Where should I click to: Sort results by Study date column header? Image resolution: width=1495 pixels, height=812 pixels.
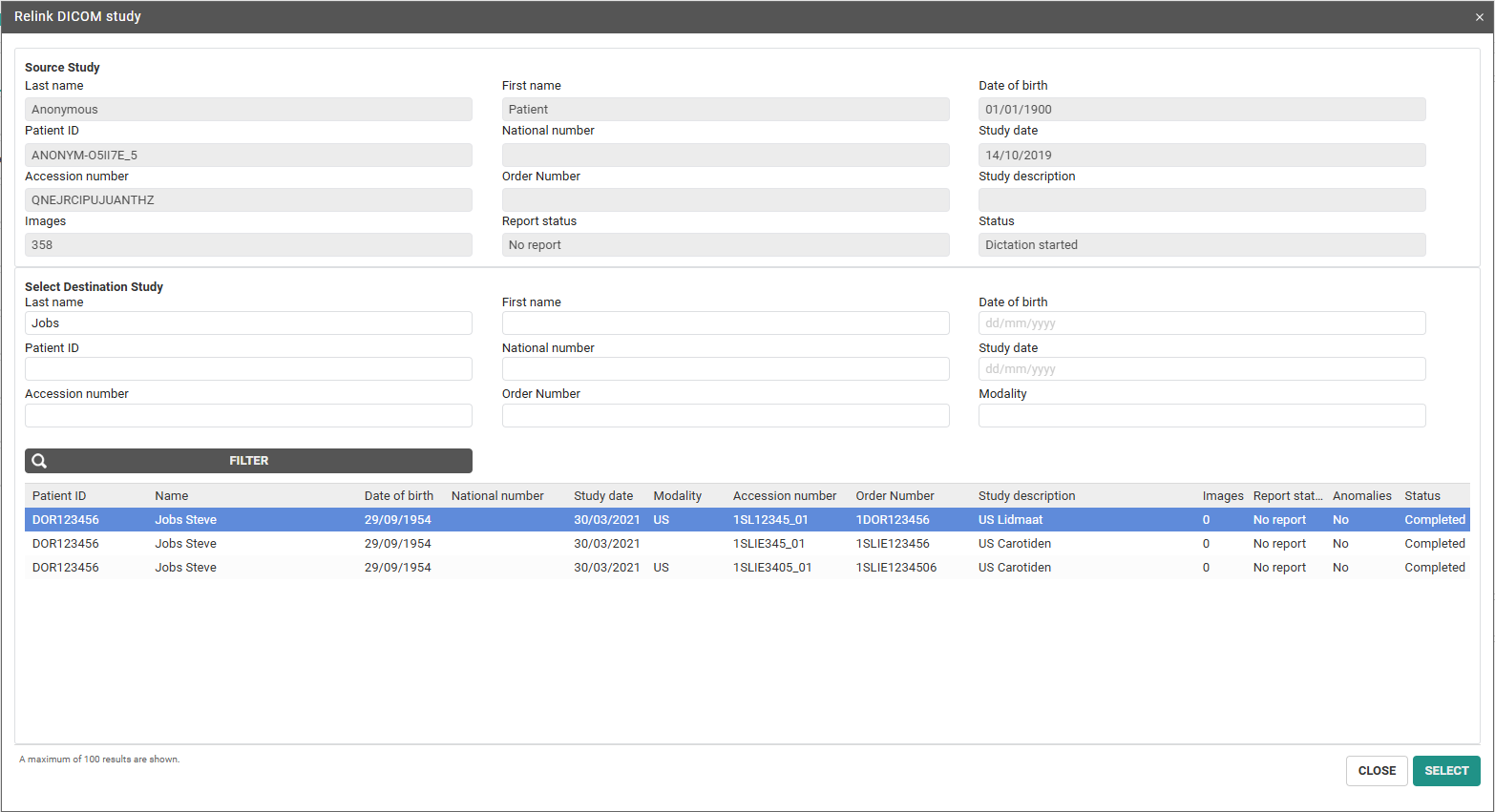pyautogui.click(x=602, y=496)
